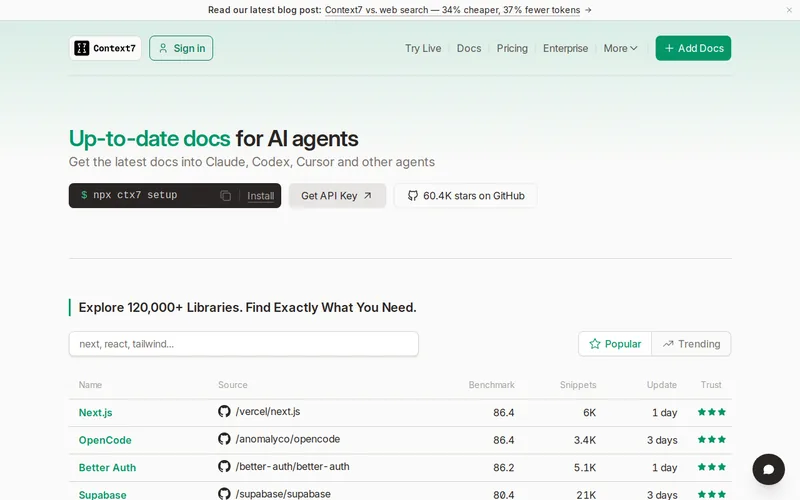Click GitHub icon beside /anomalyco/opencode

[x=224, y=439]
